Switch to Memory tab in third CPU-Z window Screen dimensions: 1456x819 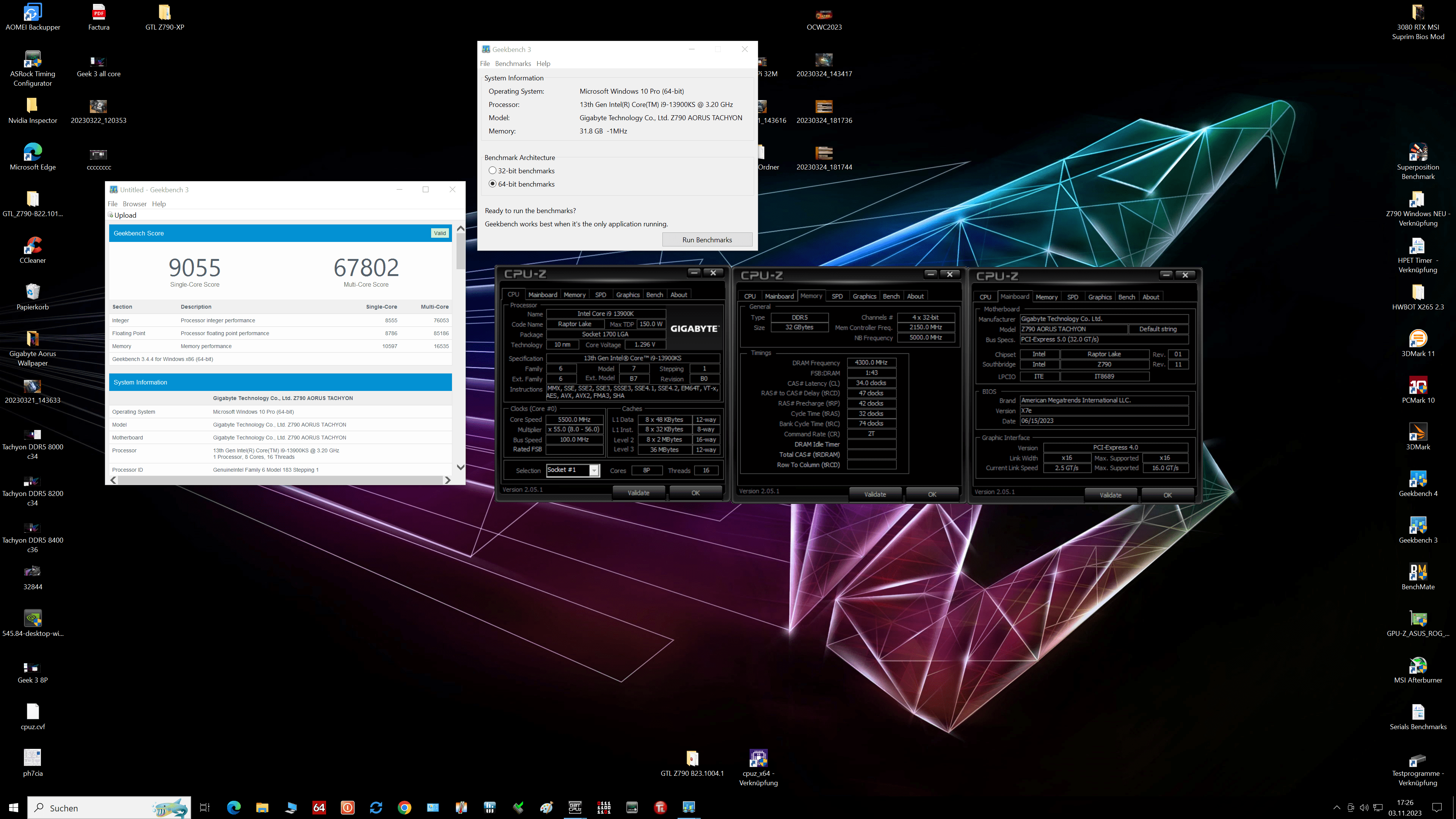coord(1046,297)
